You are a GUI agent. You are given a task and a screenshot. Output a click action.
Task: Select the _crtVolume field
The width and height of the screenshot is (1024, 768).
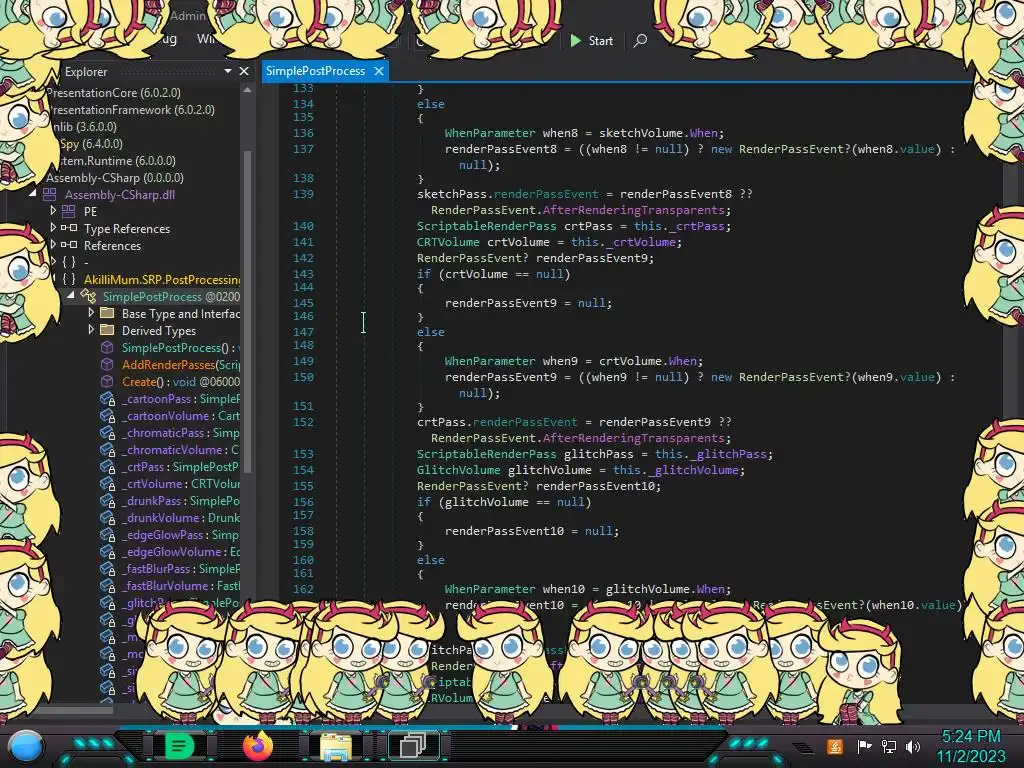(180, 484)
